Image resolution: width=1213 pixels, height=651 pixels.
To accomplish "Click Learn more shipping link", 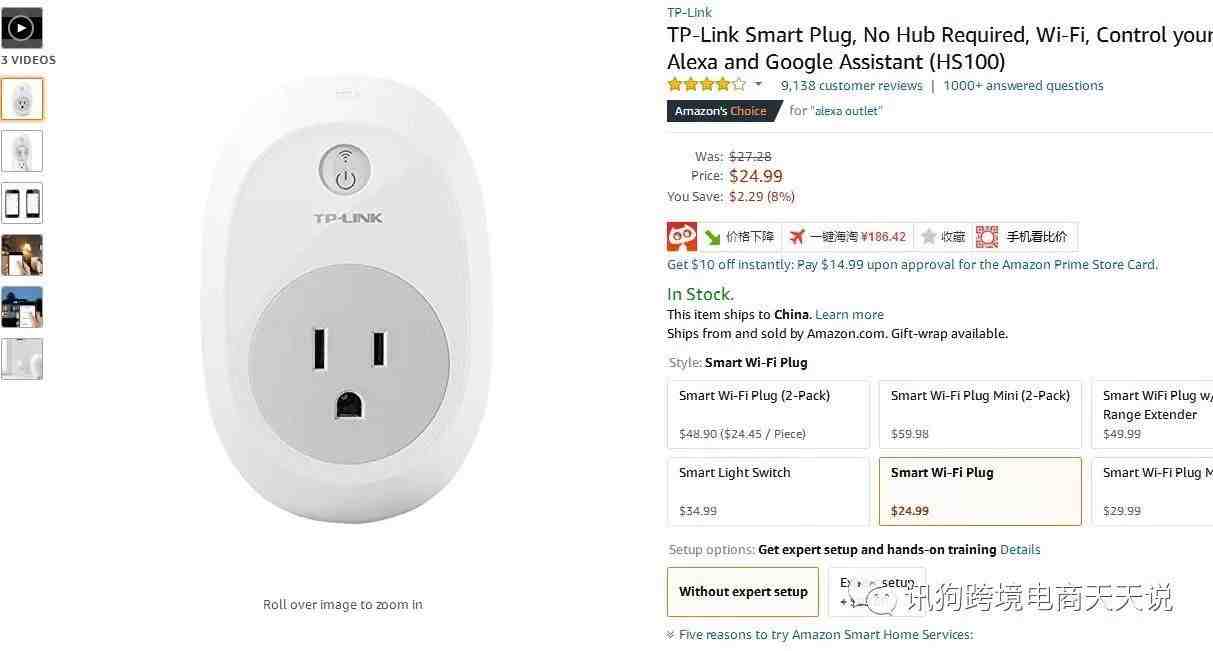I will (849, 314).
